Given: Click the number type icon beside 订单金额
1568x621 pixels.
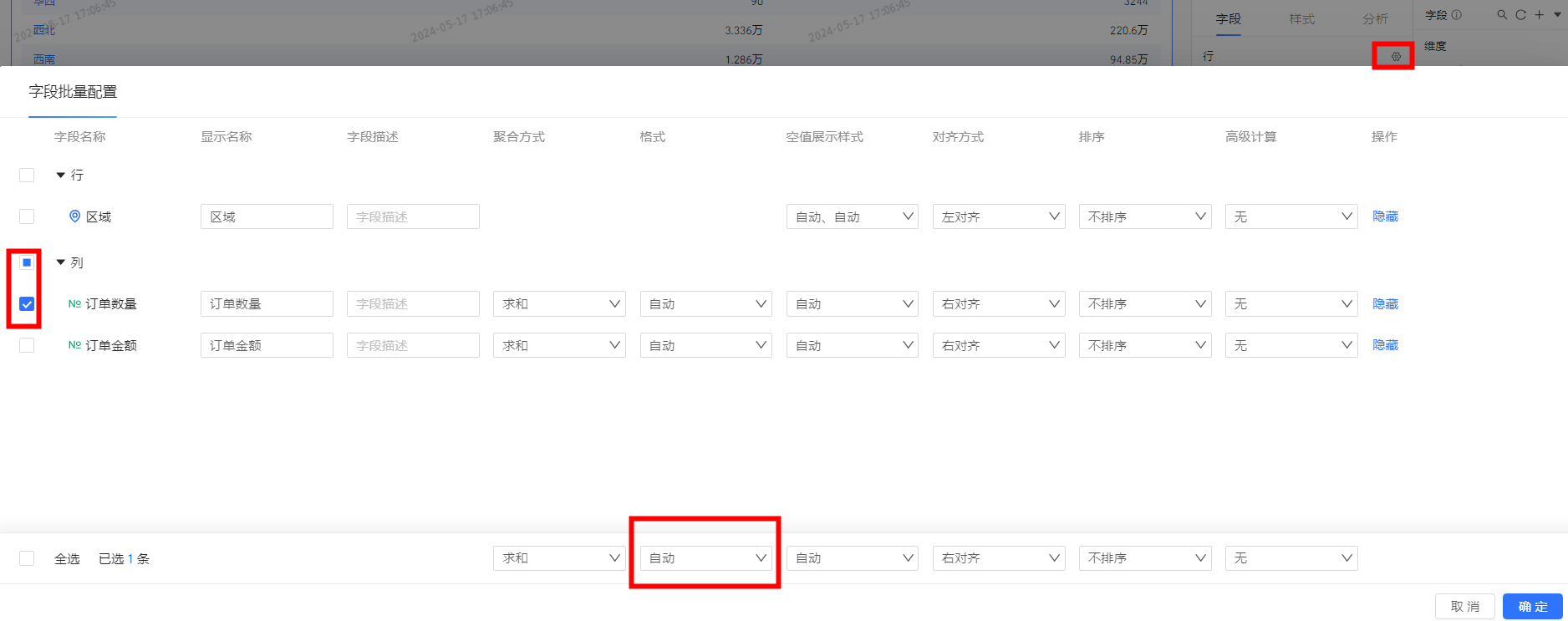Looking at the screenshot, I should (x=74, y=345).
